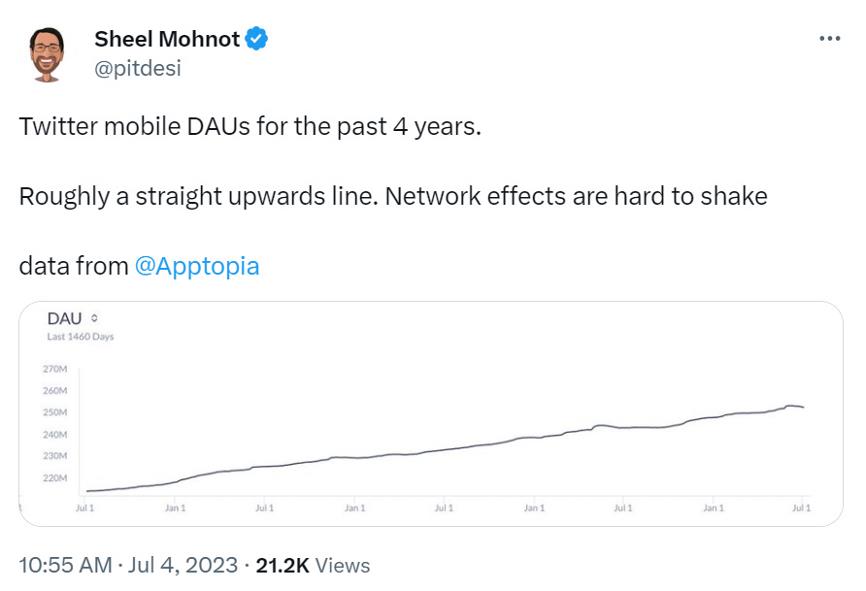Click the rightmost Jul 1 x-axis label
The image size is (866, 591).
click(x=801, y=509)
